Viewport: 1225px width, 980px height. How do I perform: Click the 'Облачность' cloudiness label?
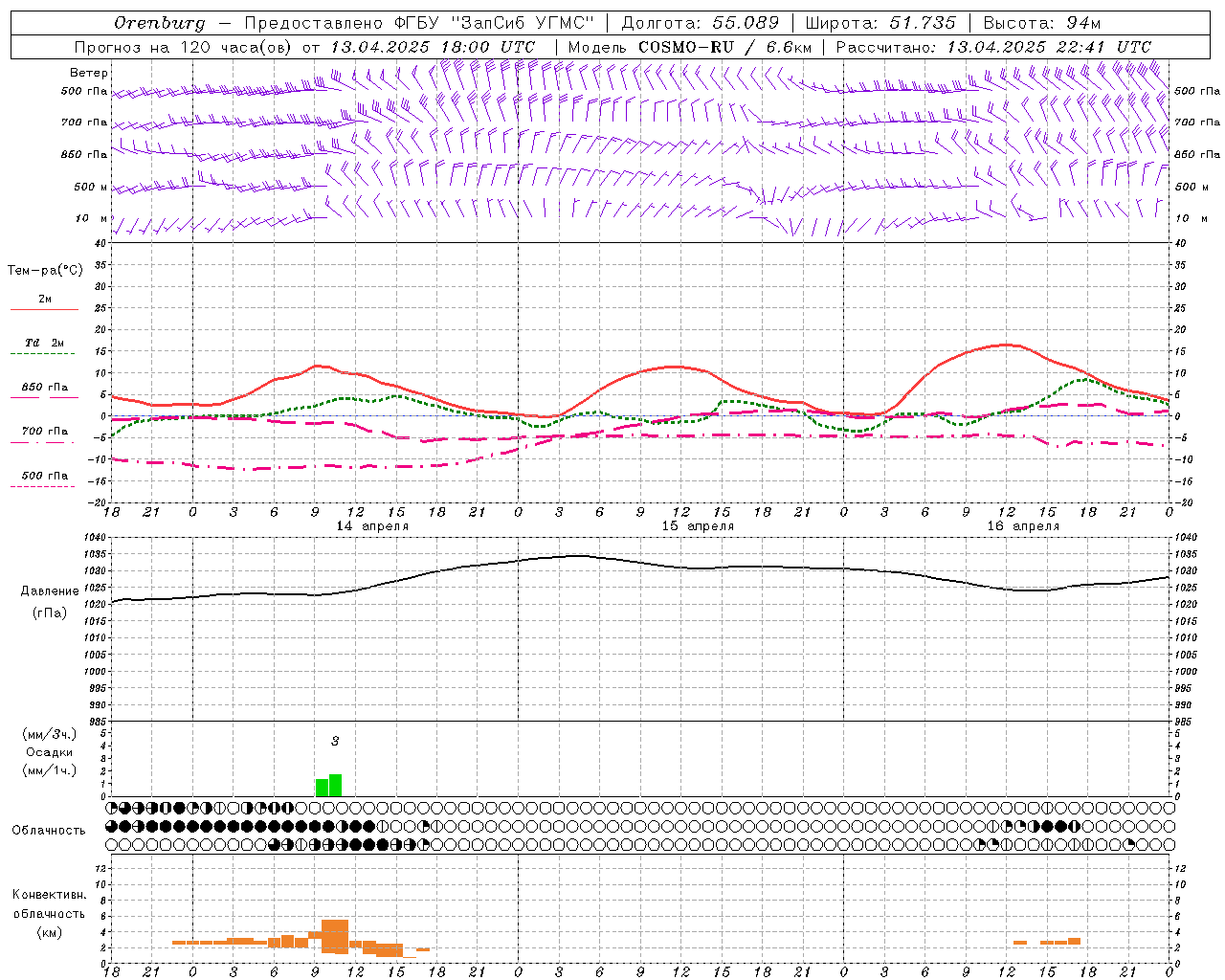pos(49,831)
